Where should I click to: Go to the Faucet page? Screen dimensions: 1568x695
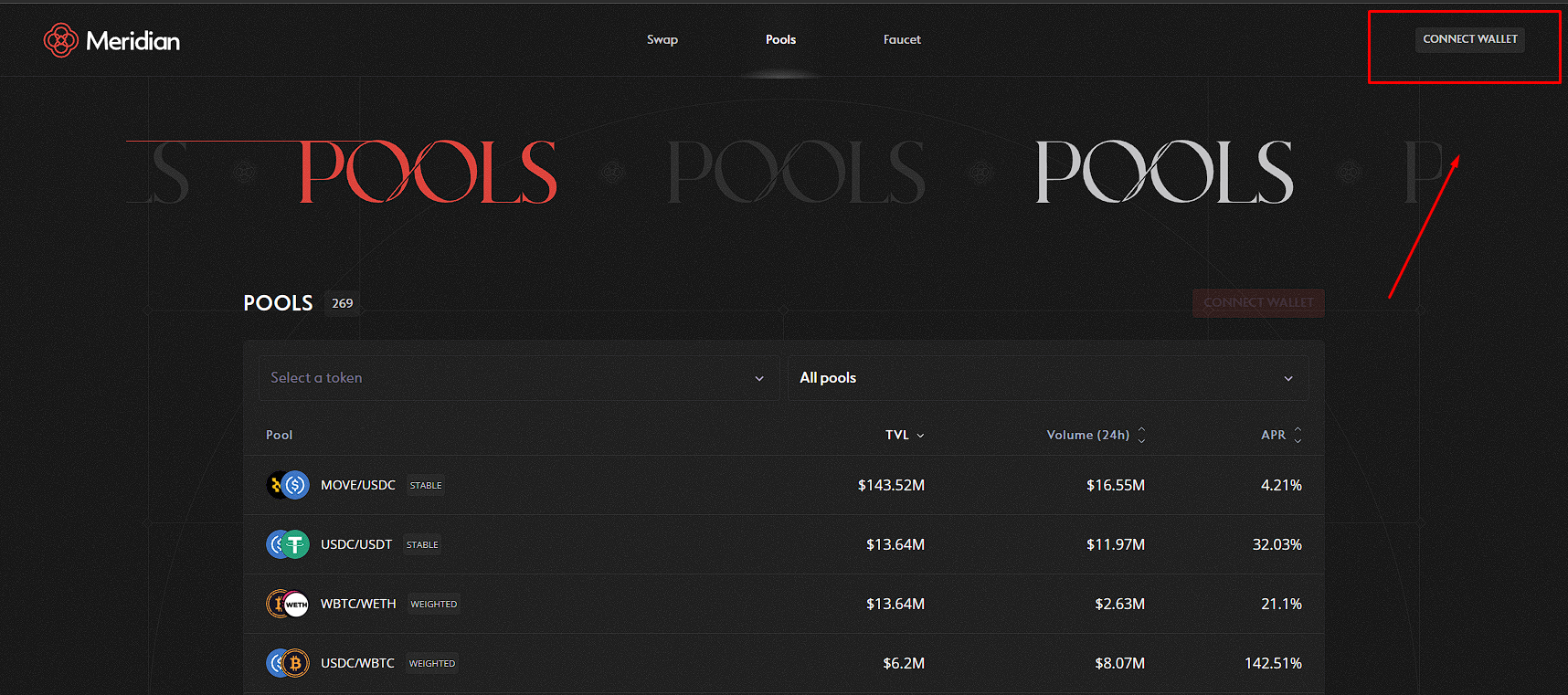902,39
